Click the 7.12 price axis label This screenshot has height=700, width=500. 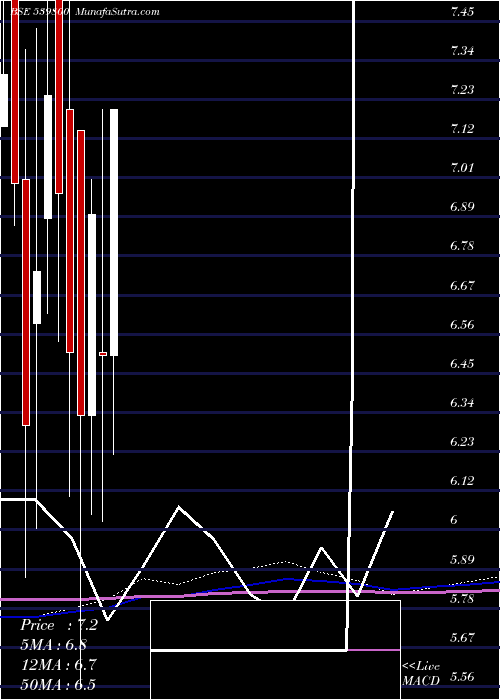point(462,129)
